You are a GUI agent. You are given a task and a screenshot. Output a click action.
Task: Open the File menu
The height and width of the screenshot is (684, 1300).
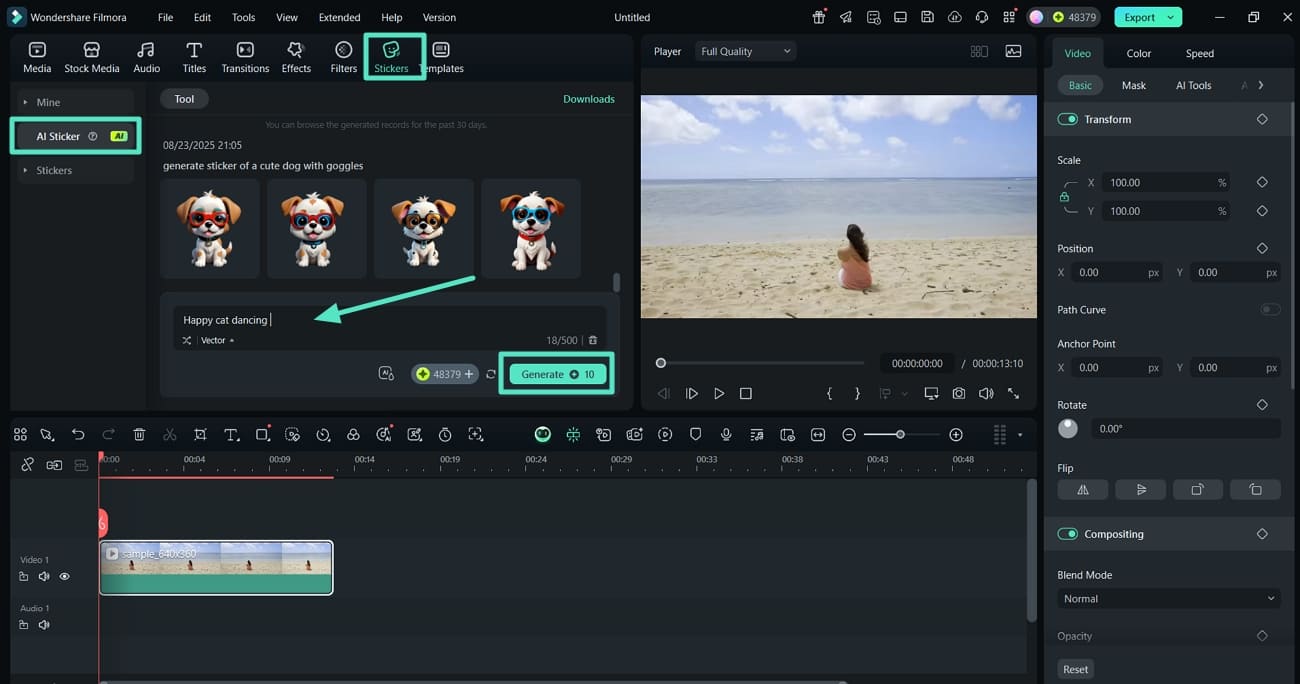(x=165, y=17)
